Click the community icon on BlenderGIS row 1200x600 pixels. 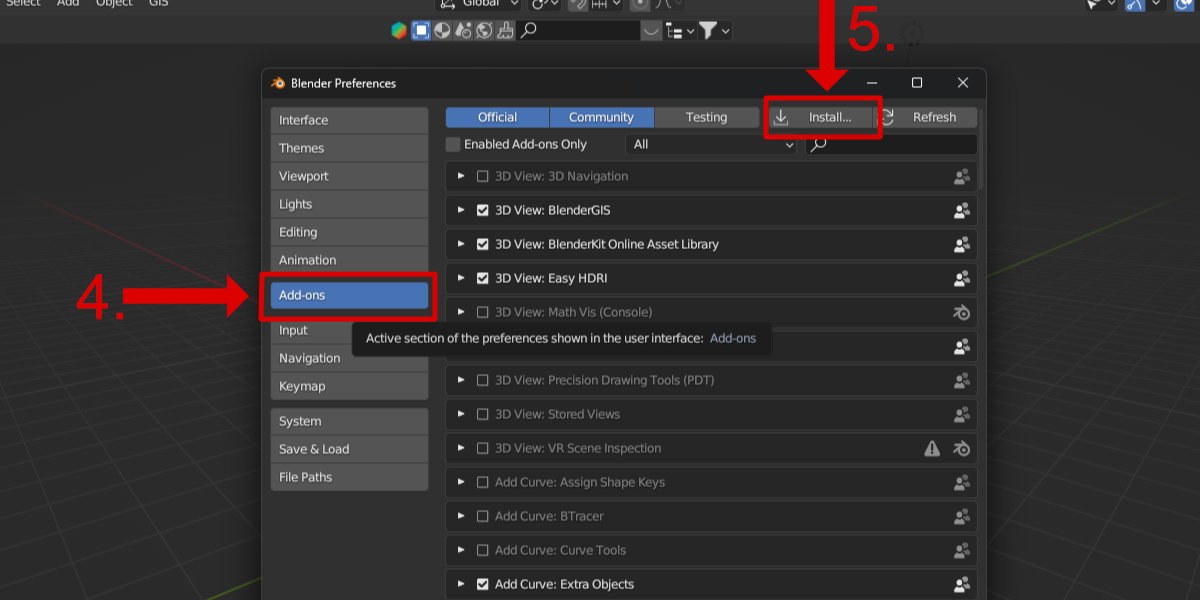(962, 210)
